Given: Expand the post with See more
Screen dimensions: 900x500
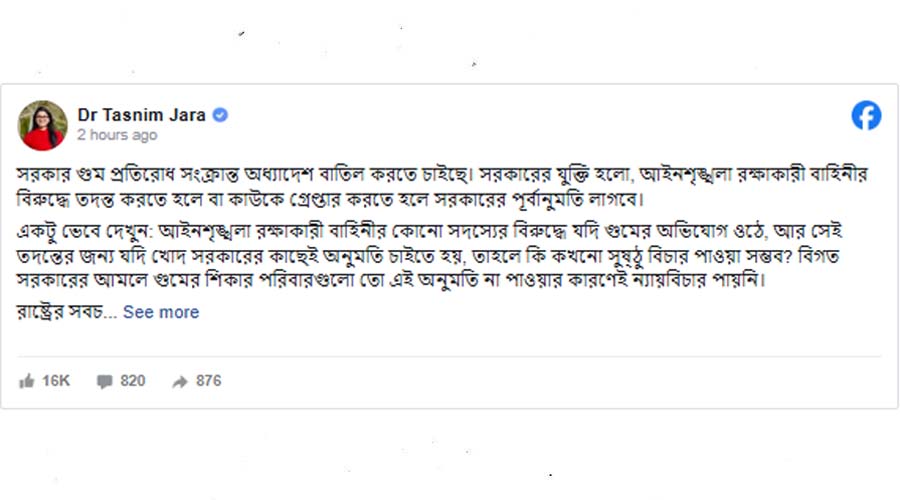Looking at the screenshot, I should pos(161,312).
